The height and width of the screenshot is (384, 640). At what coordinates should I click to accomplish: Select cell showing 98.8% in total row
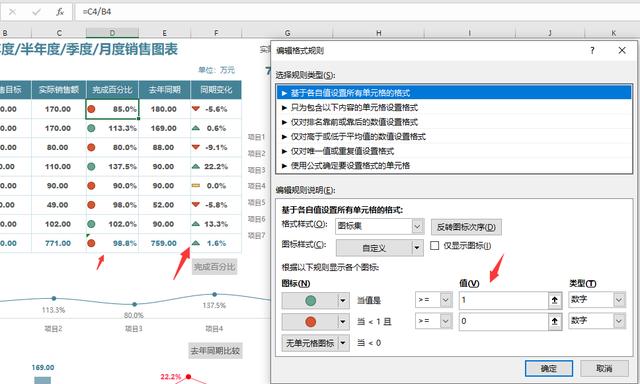click(x=112, y=243)
